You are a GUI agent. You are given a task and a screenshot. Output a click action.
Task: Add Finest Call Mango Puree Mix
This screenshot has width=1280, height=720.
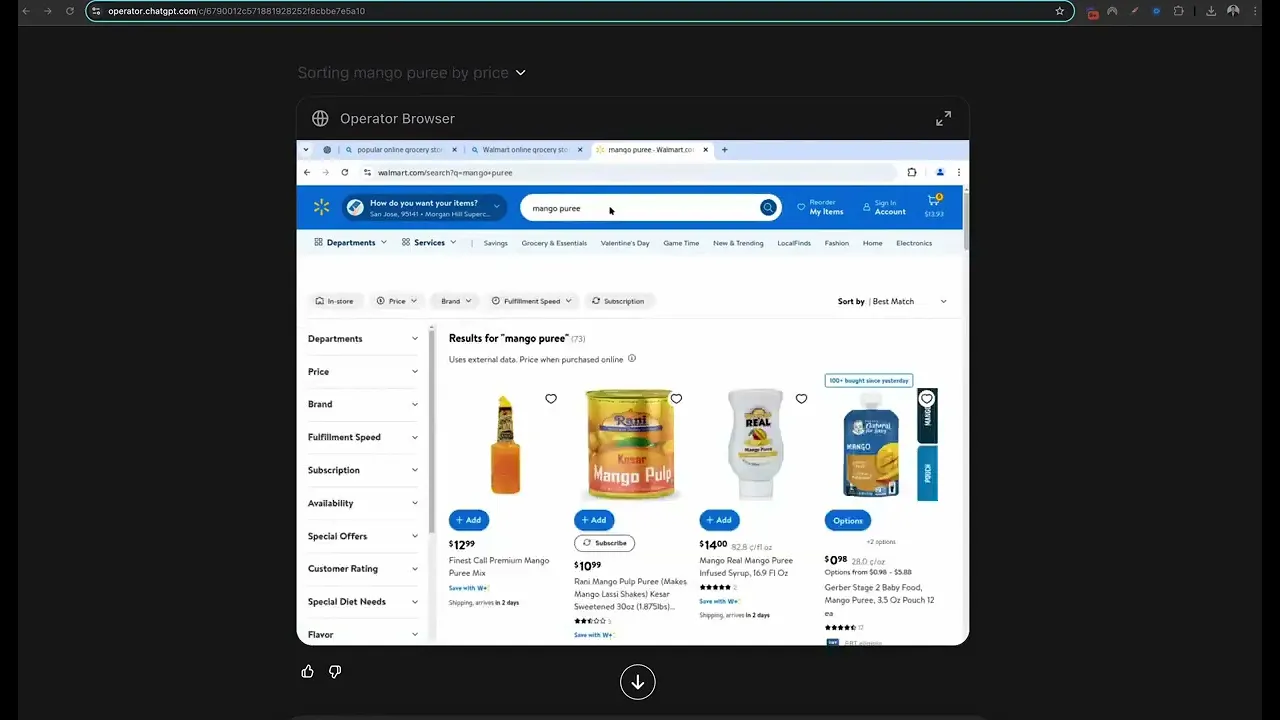point(469,520)
